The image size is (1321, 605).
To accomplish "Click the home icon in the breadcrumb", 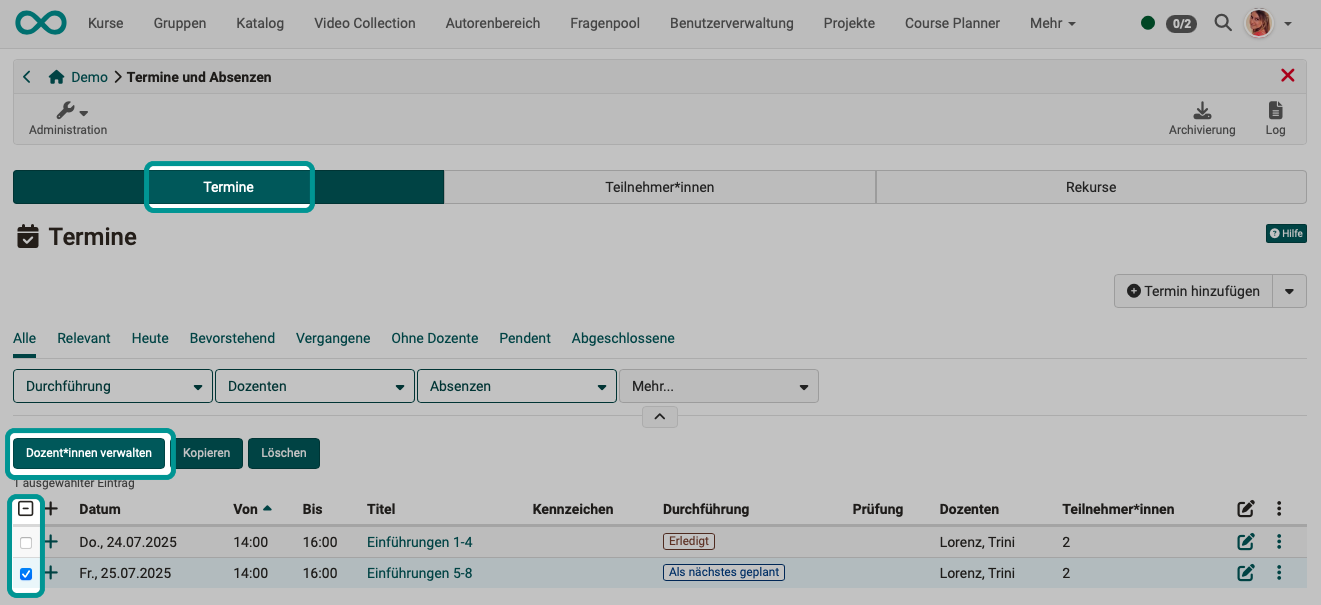I will [55, 76].
